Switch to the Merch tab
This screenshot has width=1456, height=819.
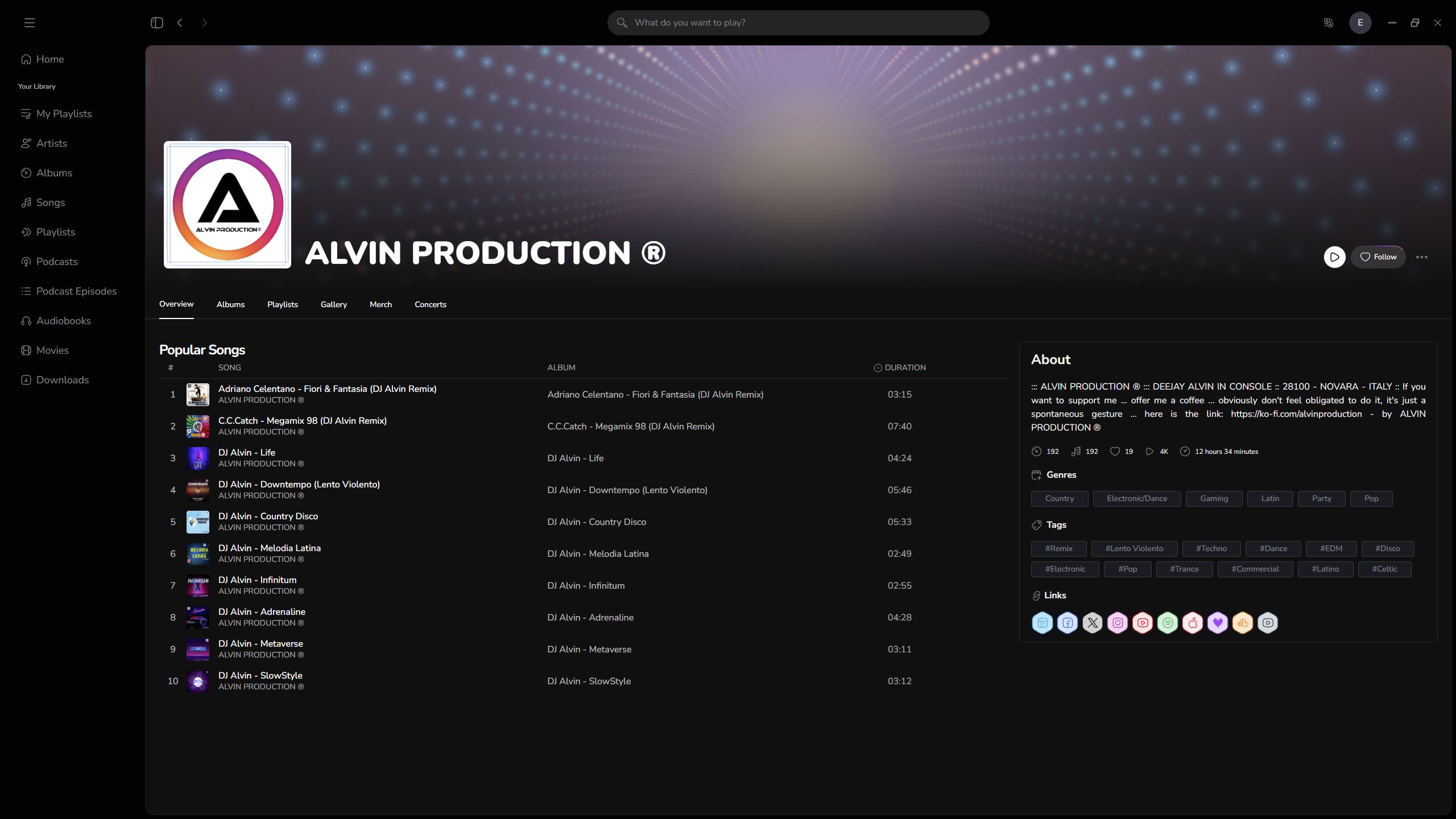click(380, 304)
